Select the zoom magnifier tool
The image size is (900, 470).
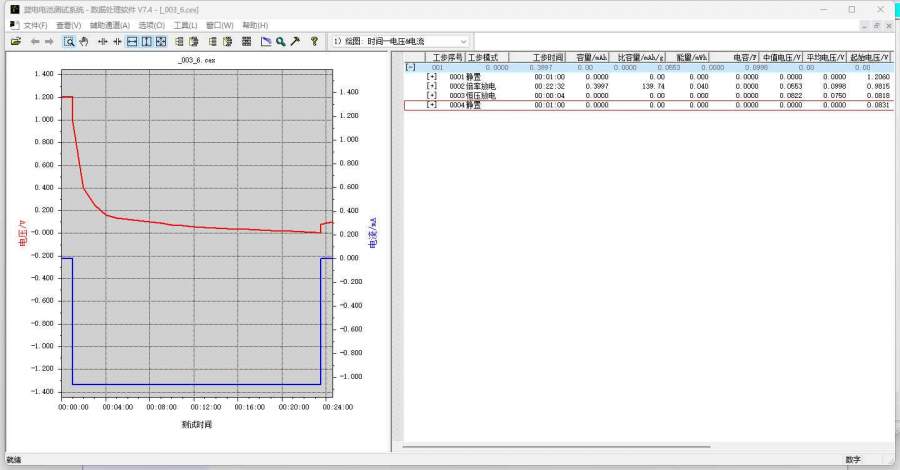tap(69, 41)
